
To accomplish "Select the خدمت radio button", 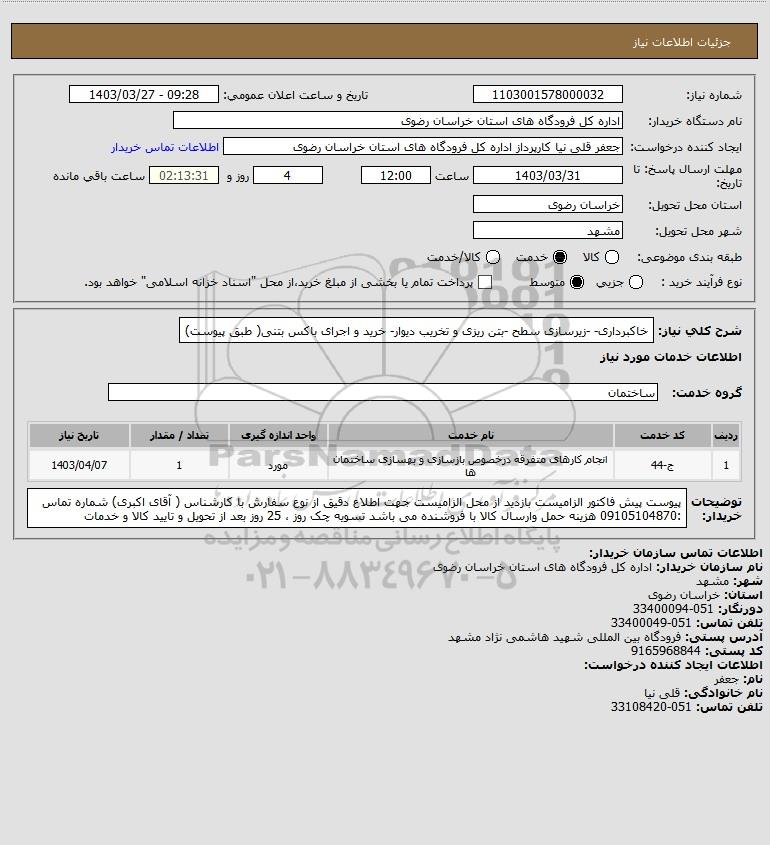I will [560, 258].
